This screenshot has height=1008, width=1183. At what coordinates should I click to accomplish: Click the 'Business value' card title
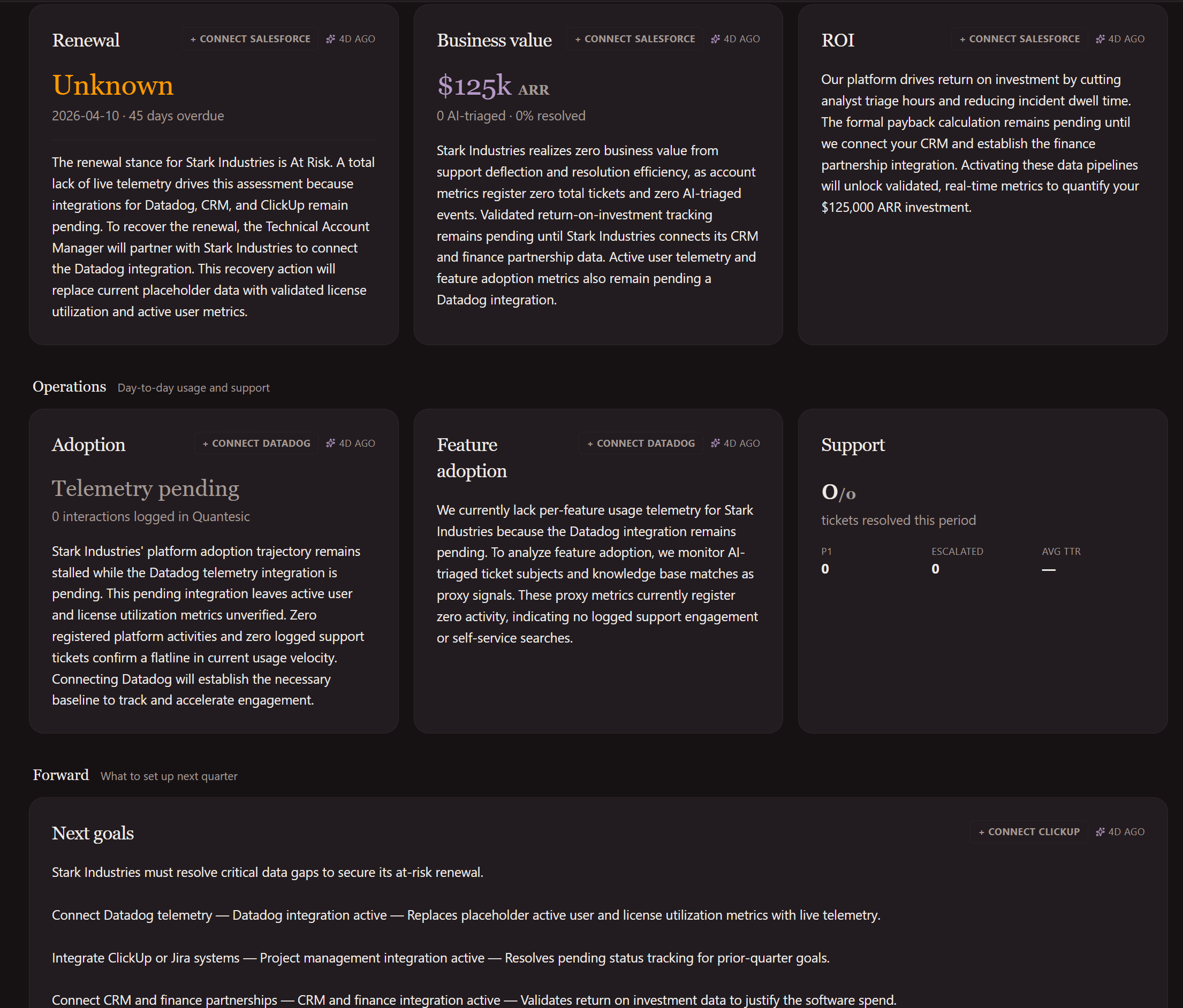coord(494,40)
